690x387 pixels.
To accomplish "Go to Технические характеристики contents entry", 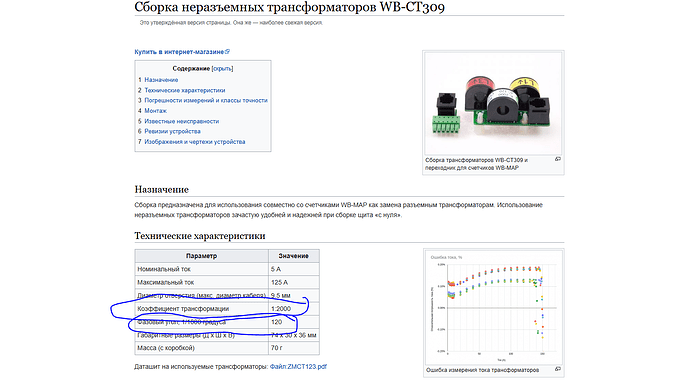I will pyautogui.click(x=185, y=90).
